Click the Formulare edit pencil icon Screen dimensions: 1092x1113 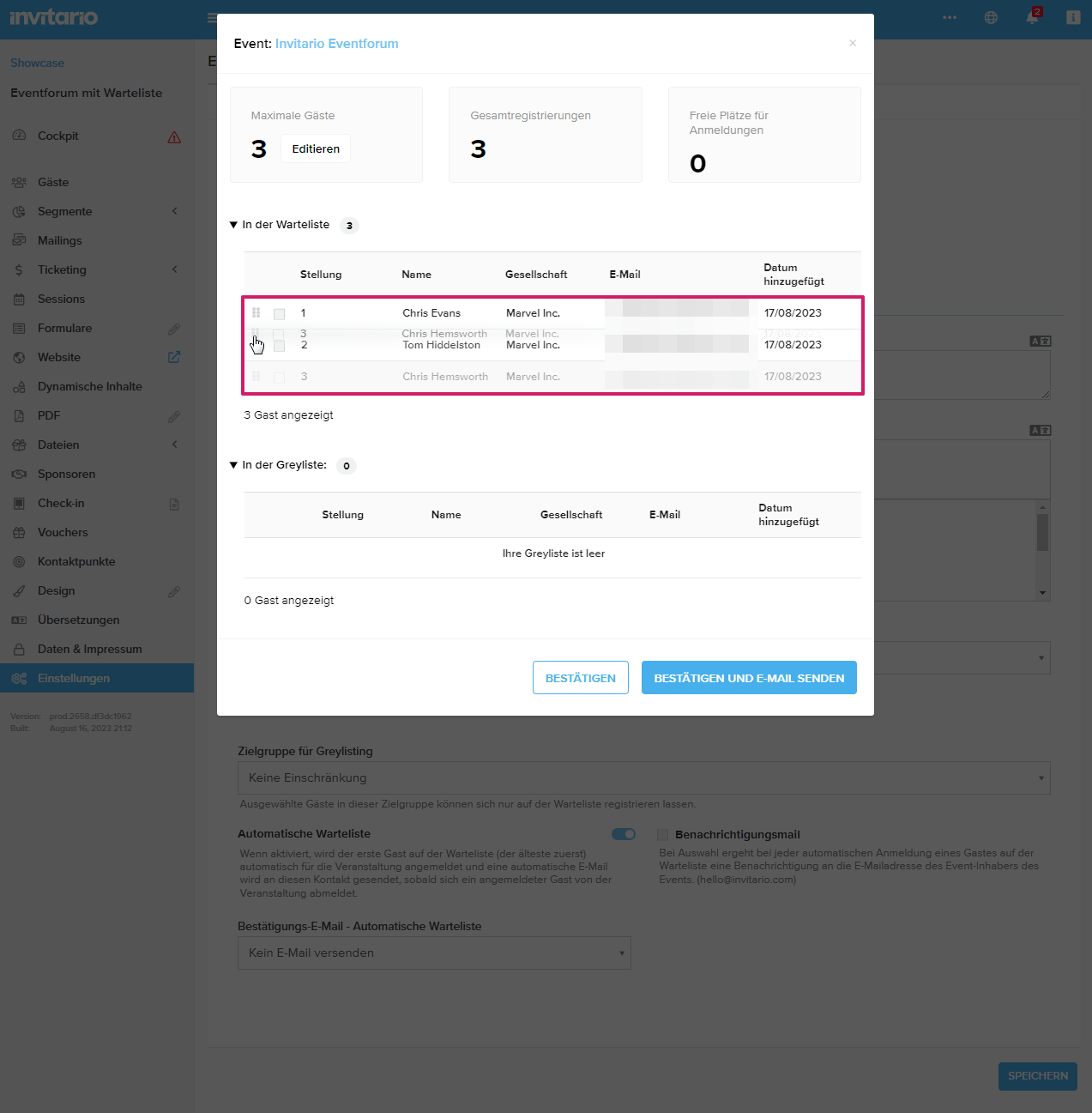174,329
